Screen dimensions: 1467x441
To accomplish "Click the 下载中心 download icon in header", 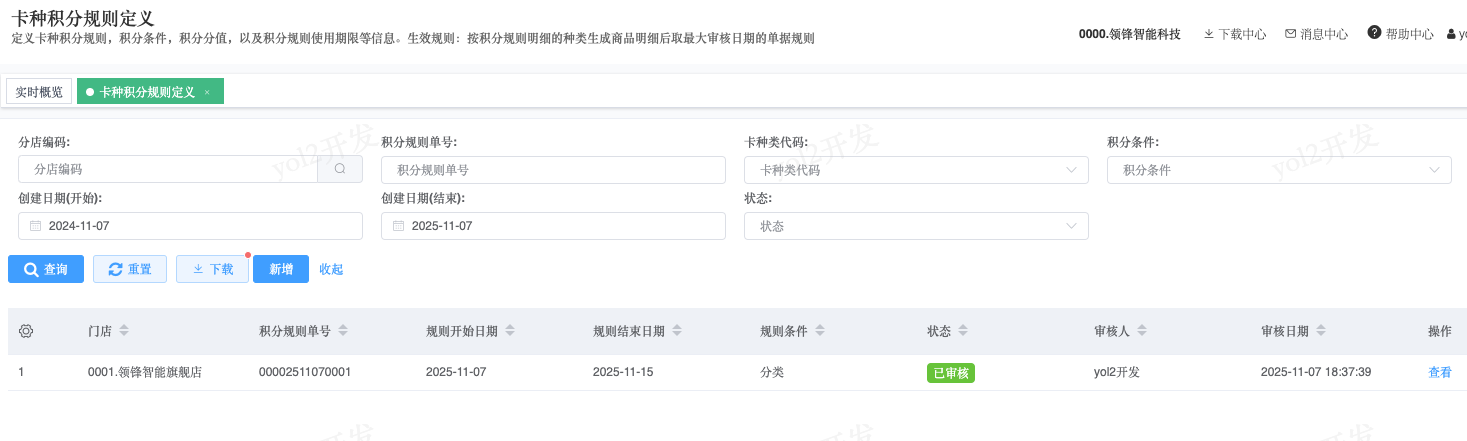I will 1208,34.
